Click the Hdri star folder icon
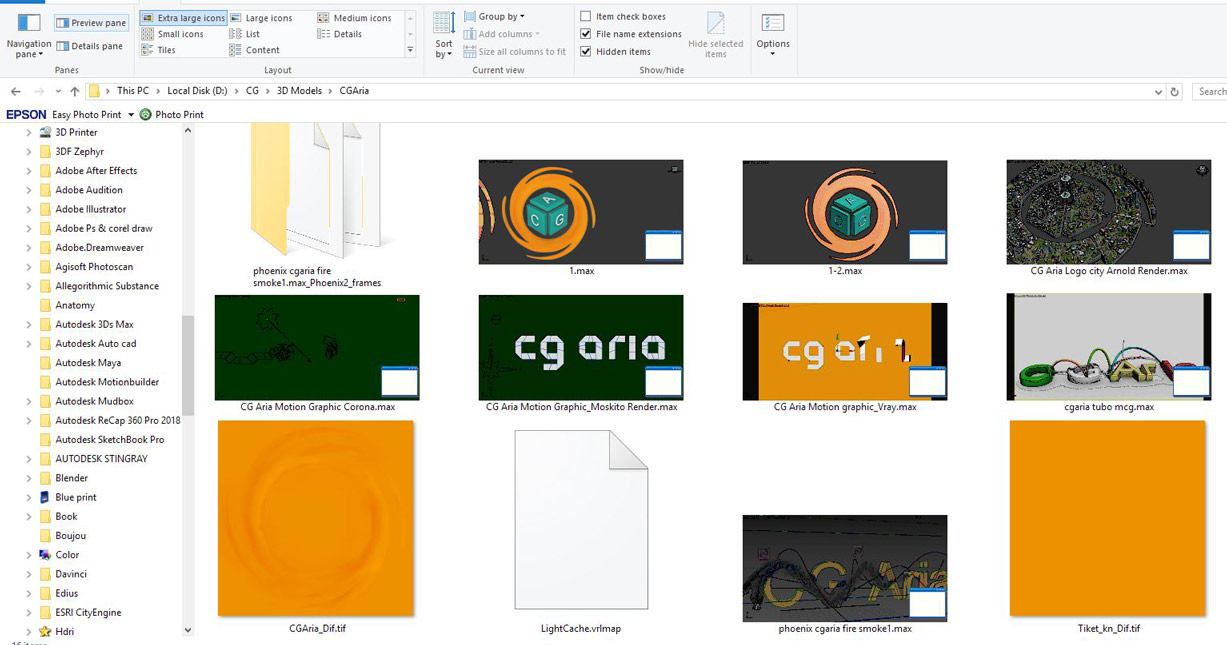The image size is (1227, 645). coord(45,632)
